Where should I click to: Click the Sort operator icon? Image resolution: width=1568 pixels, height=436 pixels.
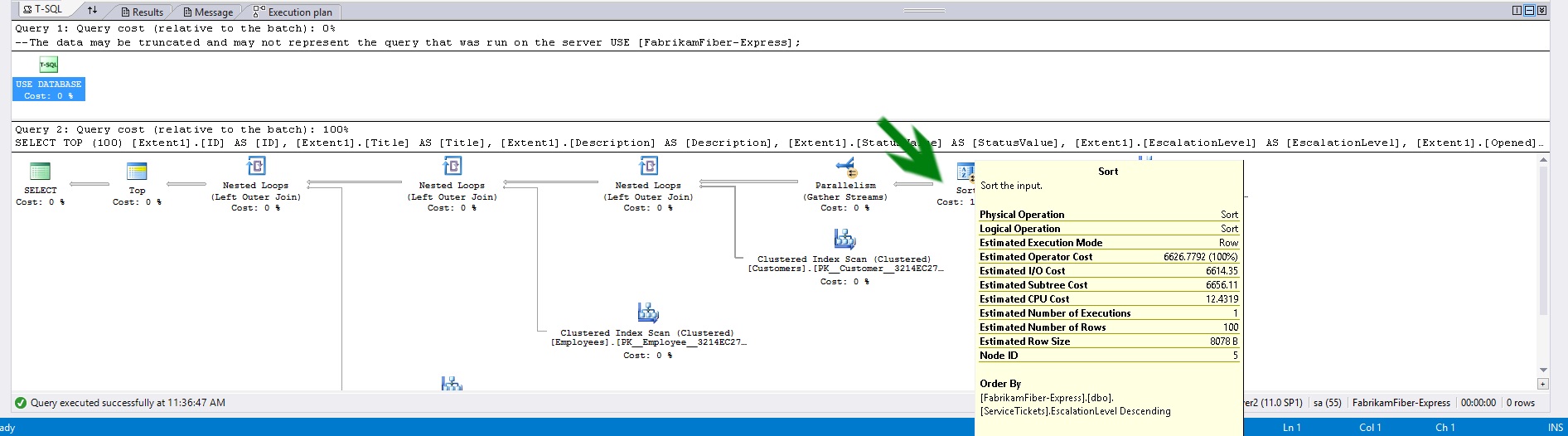965,172
